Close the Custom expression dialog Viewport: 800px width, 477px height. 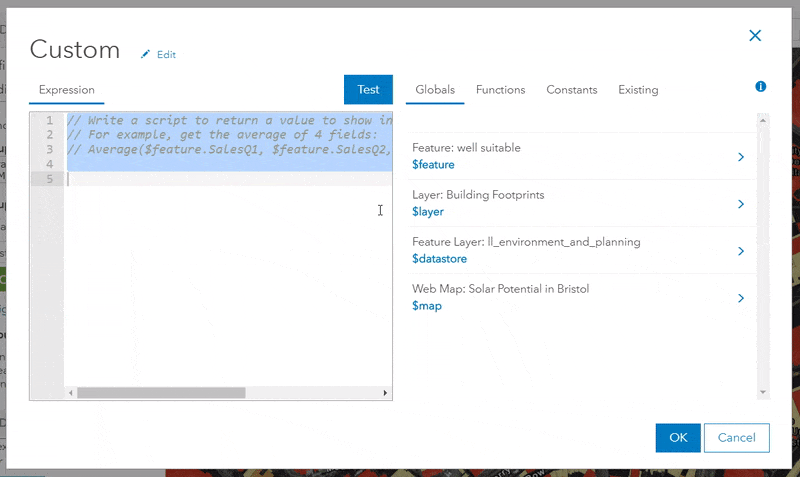[x=755, y=36]
